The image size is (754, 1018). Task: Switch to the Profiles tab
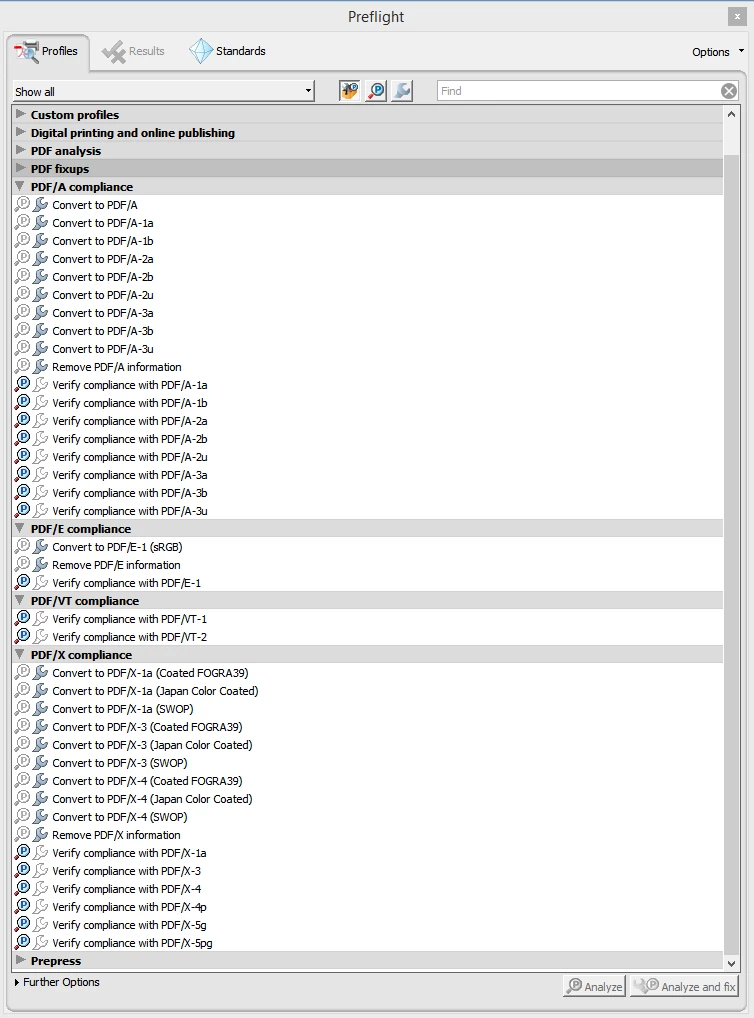pos(47,51)
